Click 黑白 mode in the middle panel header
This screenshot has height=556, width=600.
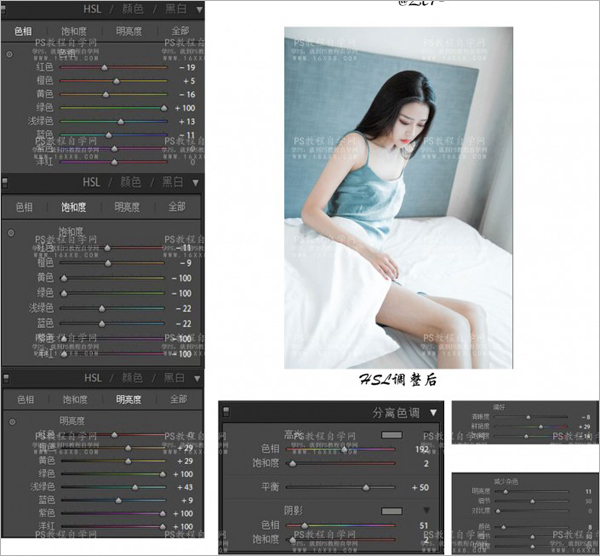tap(172, 182)
